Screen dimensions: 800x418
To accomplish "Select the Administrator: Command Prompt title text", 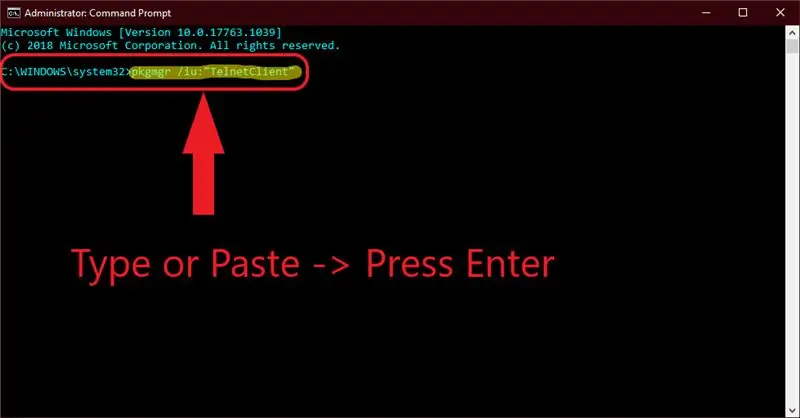I will 98,13.
